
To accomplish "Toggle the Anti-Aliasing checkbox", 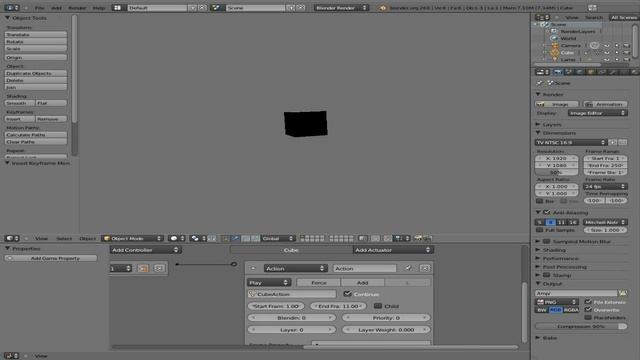I will [547, 212].
